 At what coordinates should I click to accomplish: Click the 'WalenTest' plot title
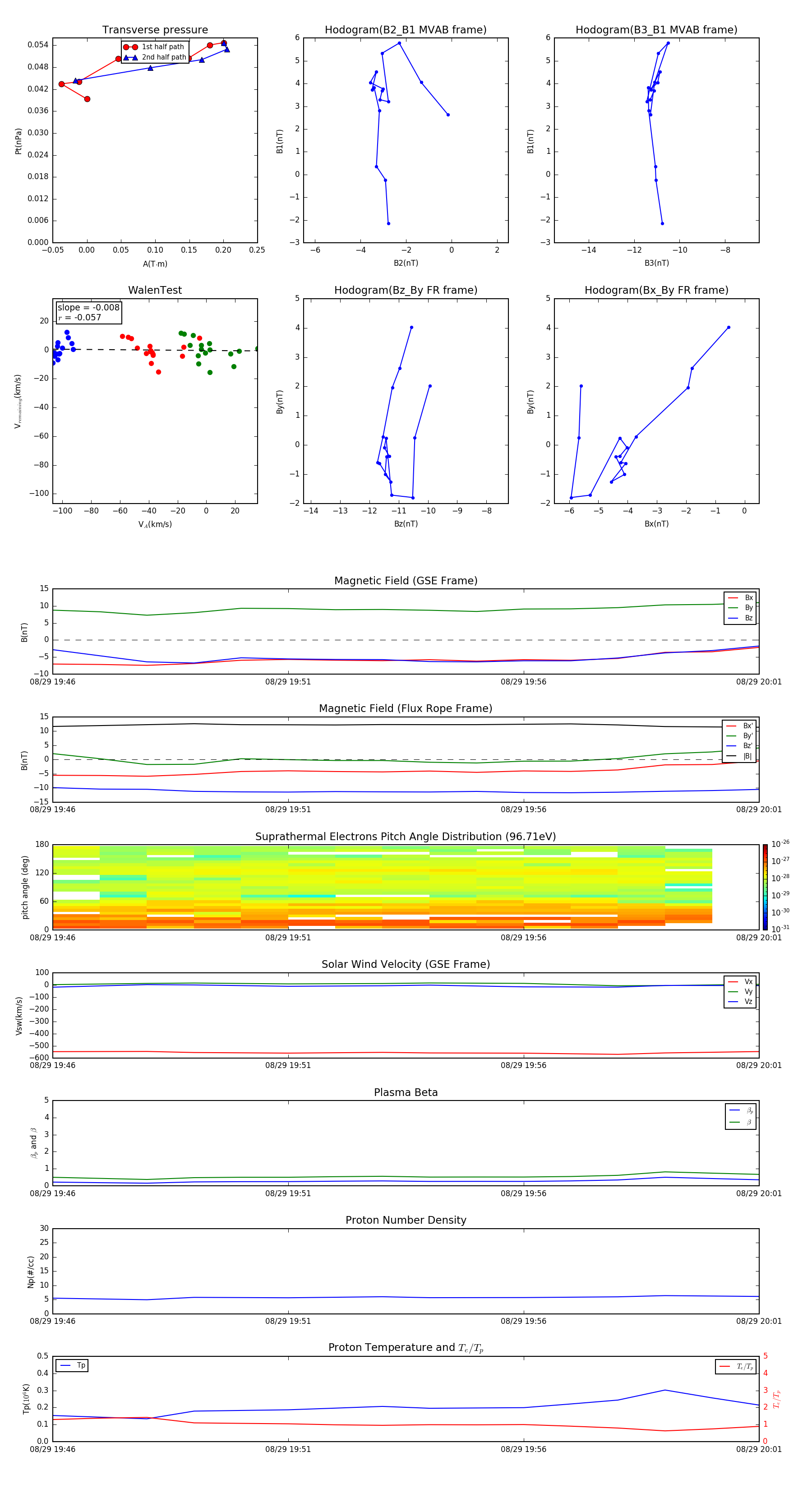tap(155, 290)
